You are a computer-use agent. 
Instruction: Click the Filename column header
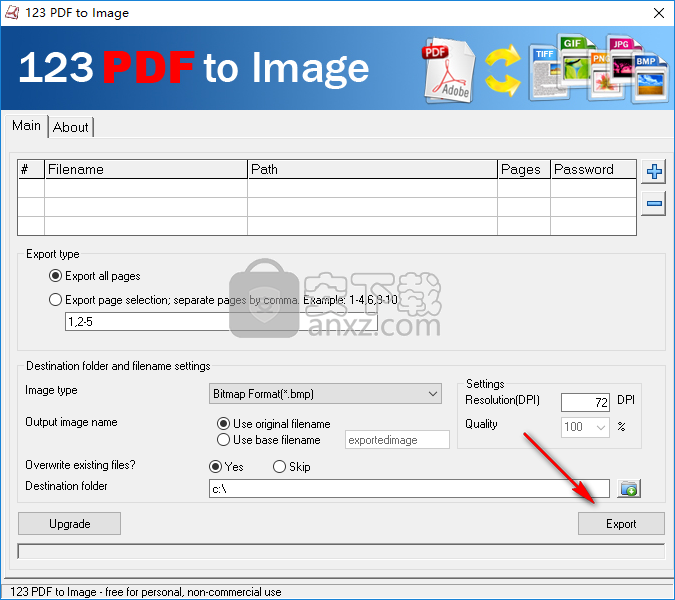(146, 169)
